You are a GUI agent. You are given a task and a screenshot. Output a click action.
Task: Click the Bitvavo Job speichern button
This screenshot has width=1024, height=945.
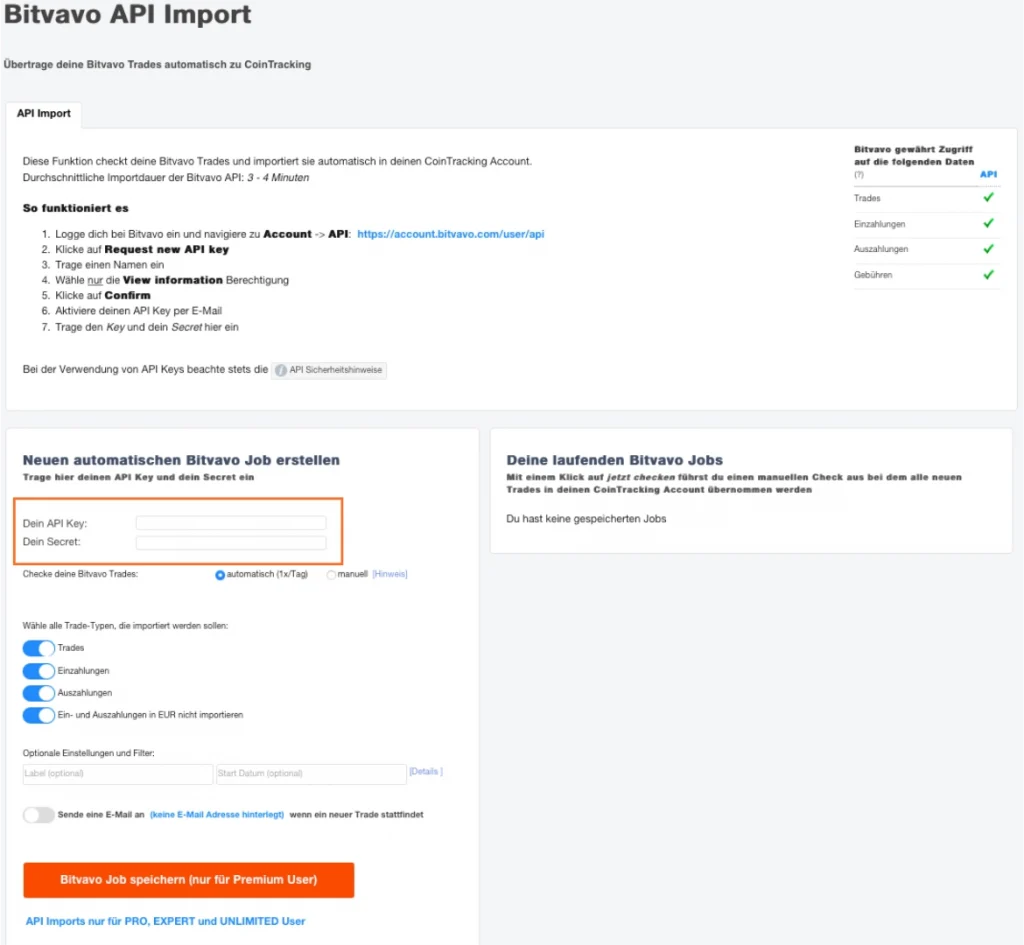(x=189, y=880)
